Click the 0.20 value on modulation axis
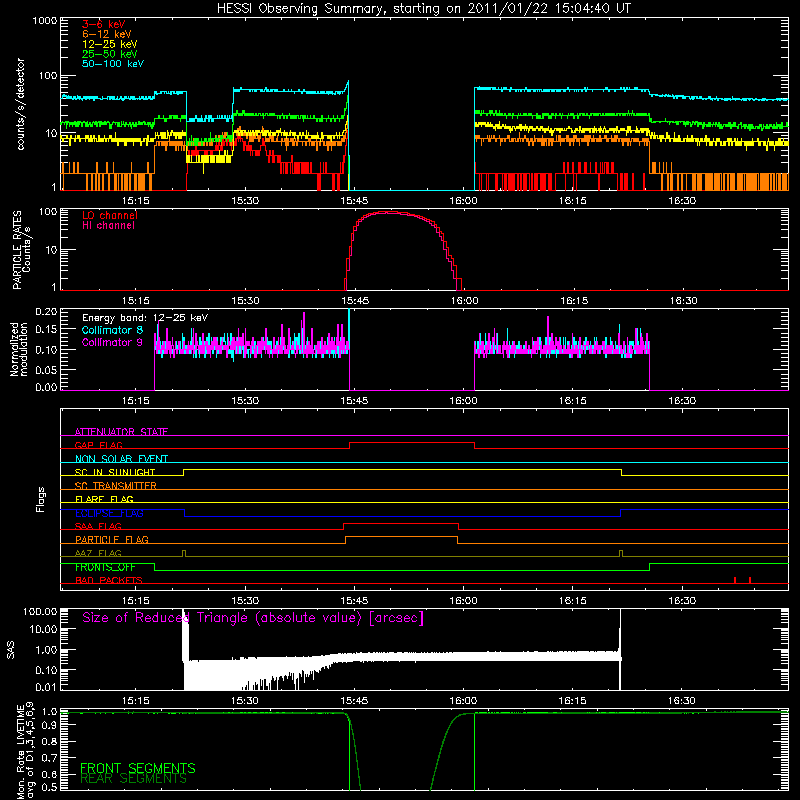 pos(46,312)
